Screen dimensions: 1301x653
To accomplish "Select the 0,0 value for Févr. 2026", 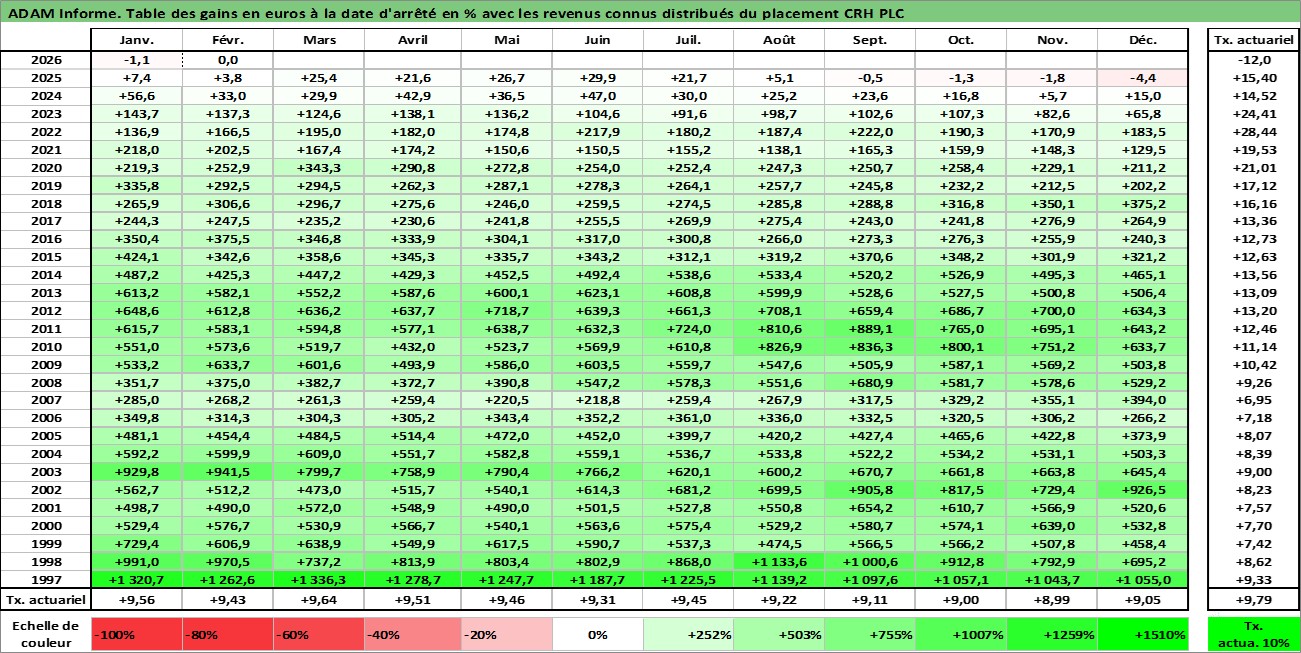I will tap(227, 60).
